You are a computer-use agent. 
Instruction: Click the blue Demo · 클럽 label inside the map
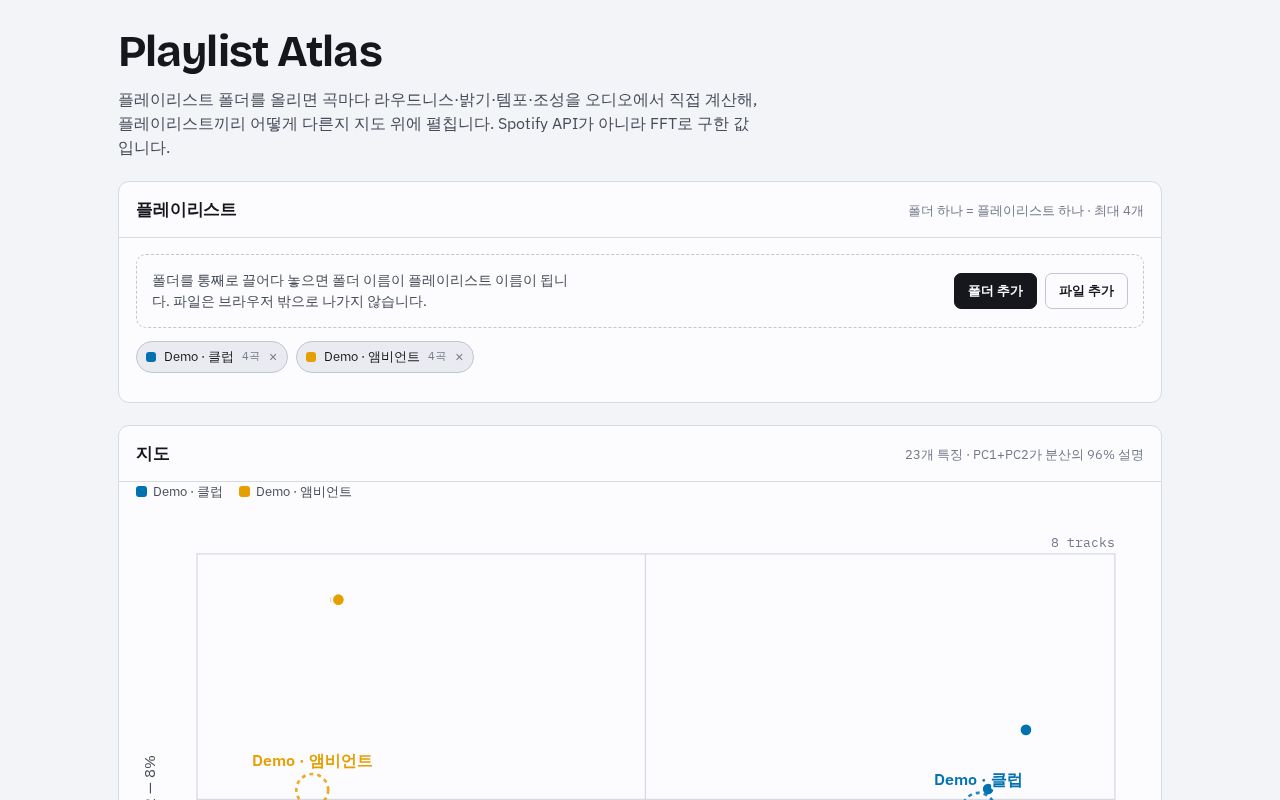pyautogui.click(x=978, y=780)
